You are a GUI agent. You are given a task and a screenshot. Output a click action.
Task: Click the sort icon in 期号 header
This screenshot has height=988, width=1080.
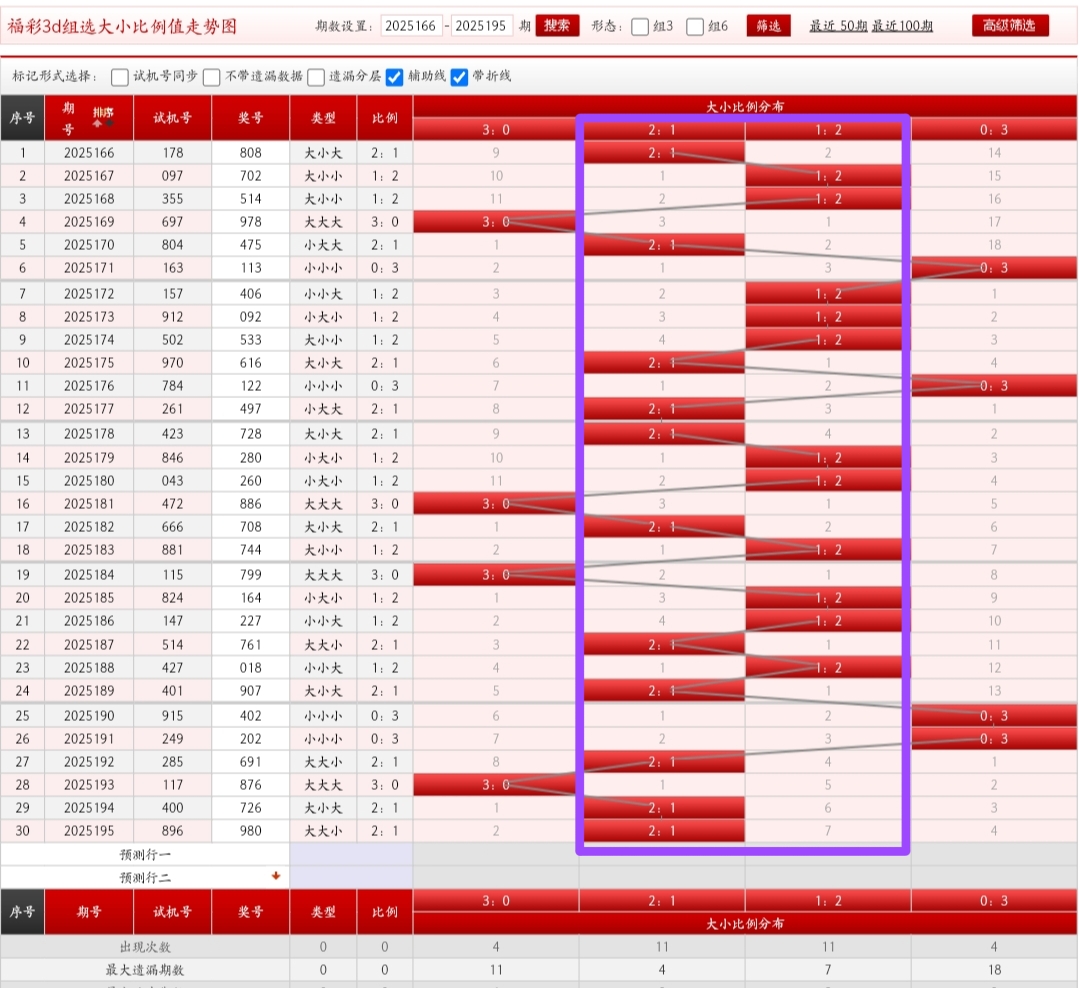point(101,116)
